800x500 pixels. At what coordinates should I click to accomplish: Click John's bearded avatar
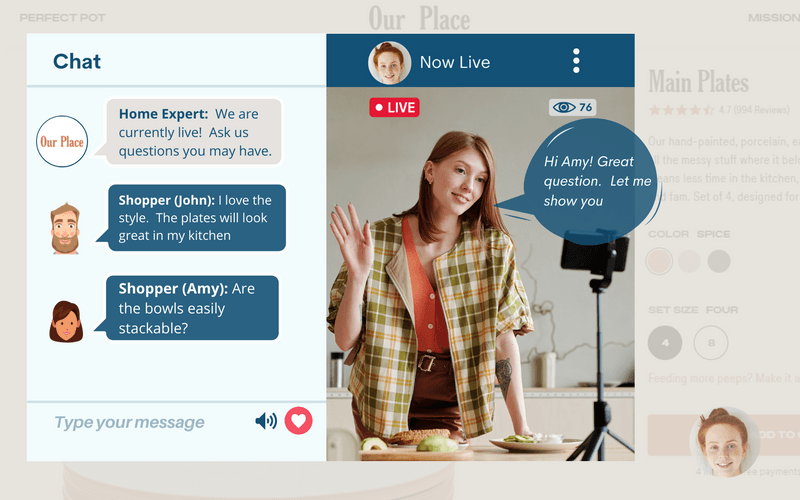pyautogui.click(x=65, y=228)
